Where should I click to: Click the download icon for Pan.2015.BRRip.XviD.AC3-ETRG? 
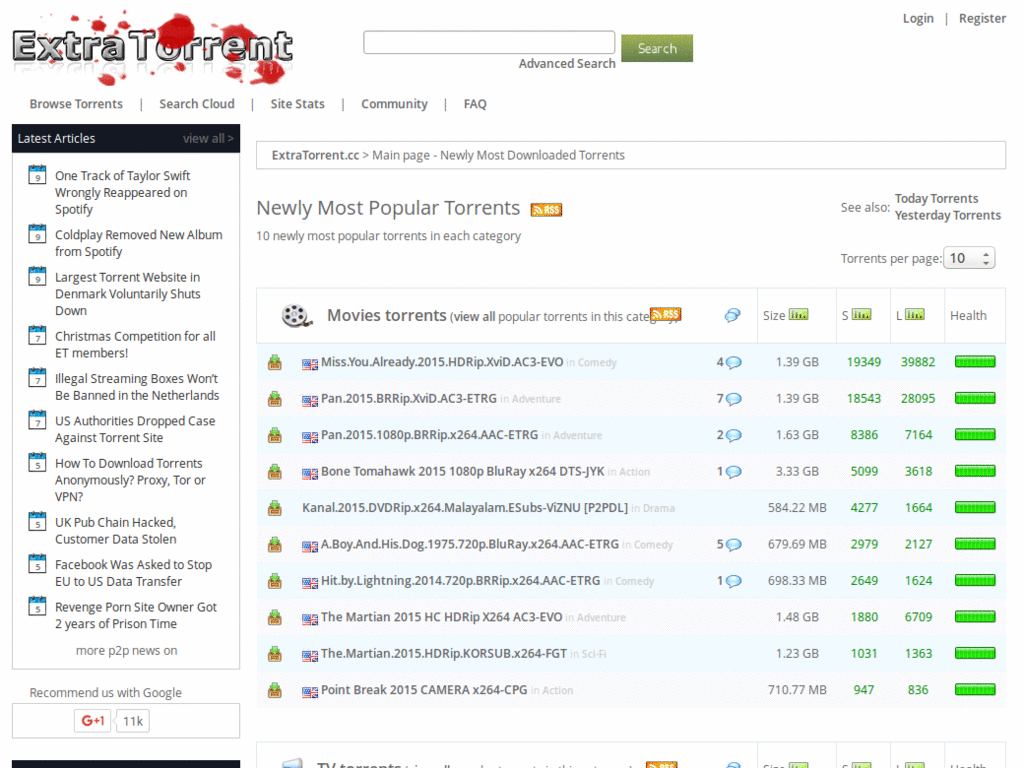[x=274, y=398]
